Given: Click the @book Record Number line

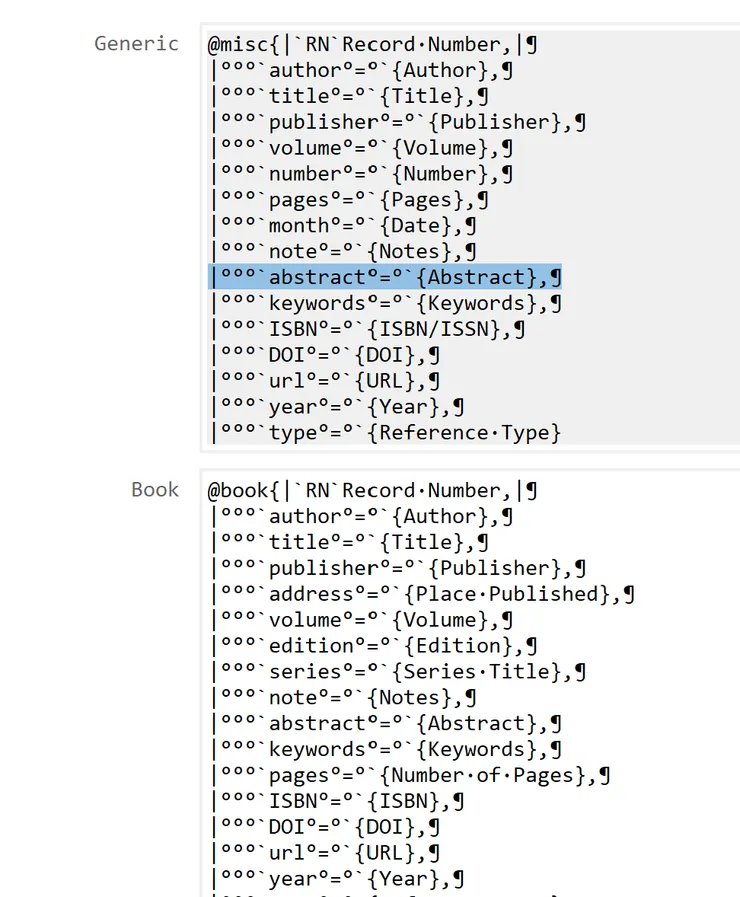Looking at the screenshot, I should click(372, 491).
